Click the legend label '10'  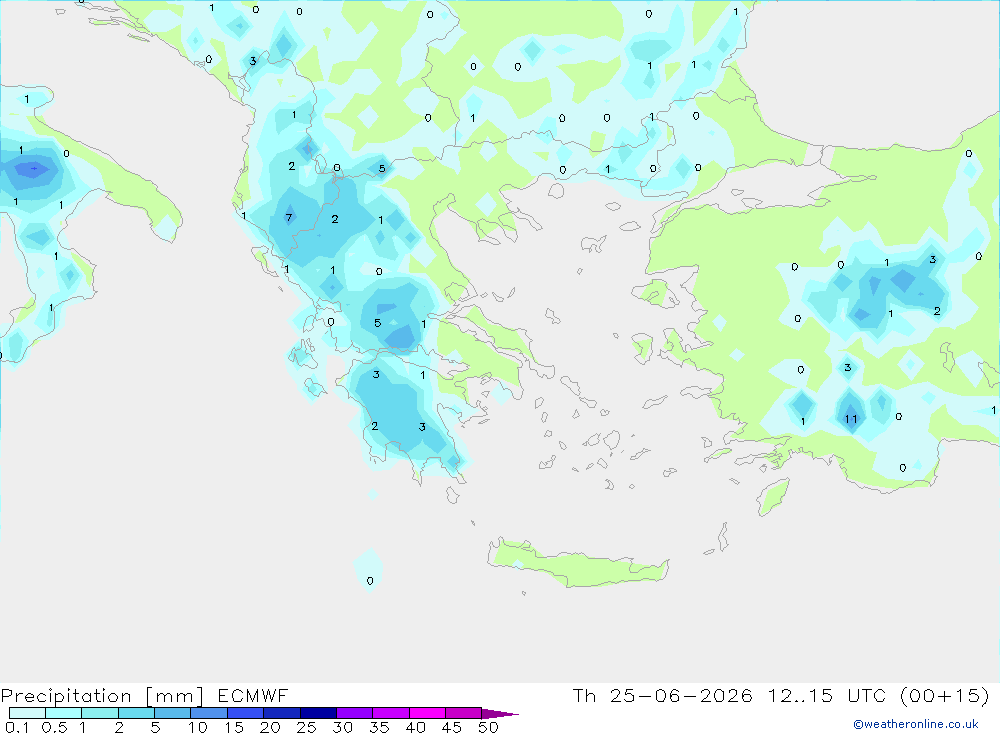click(198, 727)
